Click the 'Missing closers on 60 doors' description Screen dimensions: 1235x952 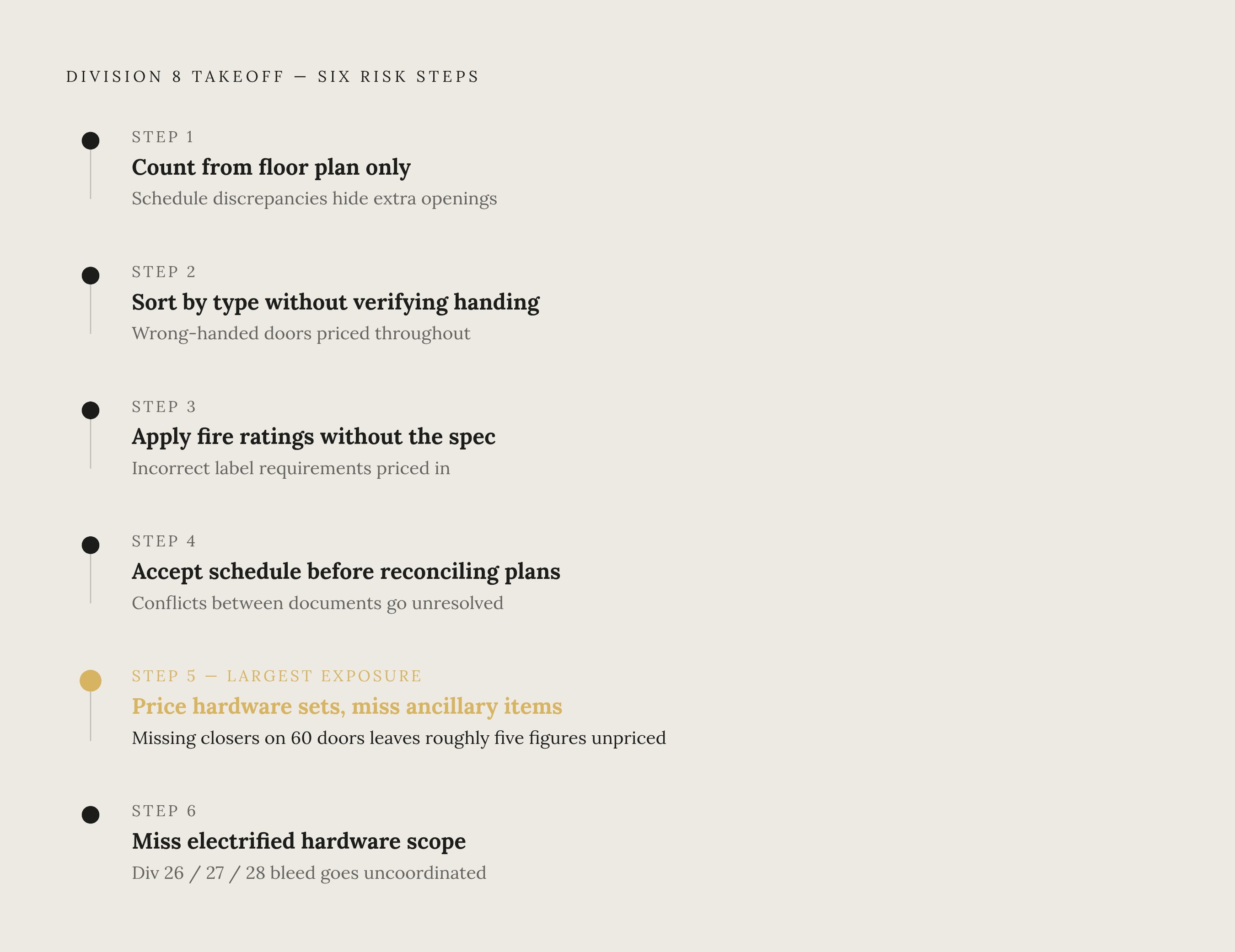click(399, 738)
